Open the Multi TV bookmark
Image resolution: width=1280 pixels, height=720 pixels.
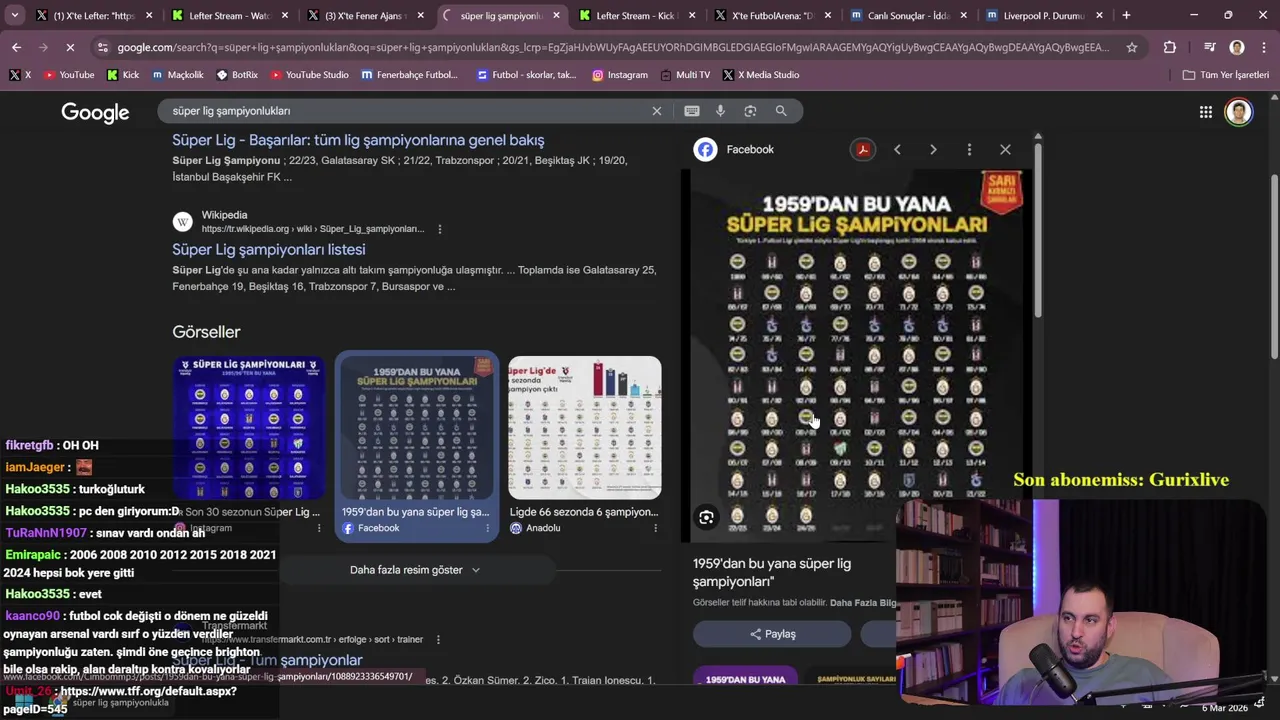[x=685, y=75]
